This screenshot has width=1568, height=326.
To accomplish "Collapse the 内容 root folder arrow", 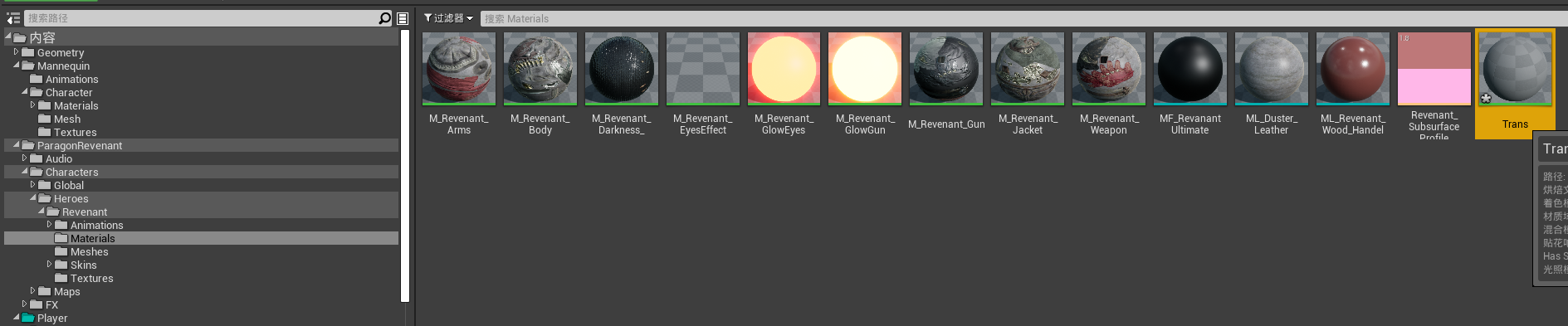I will tap(8, 37).
